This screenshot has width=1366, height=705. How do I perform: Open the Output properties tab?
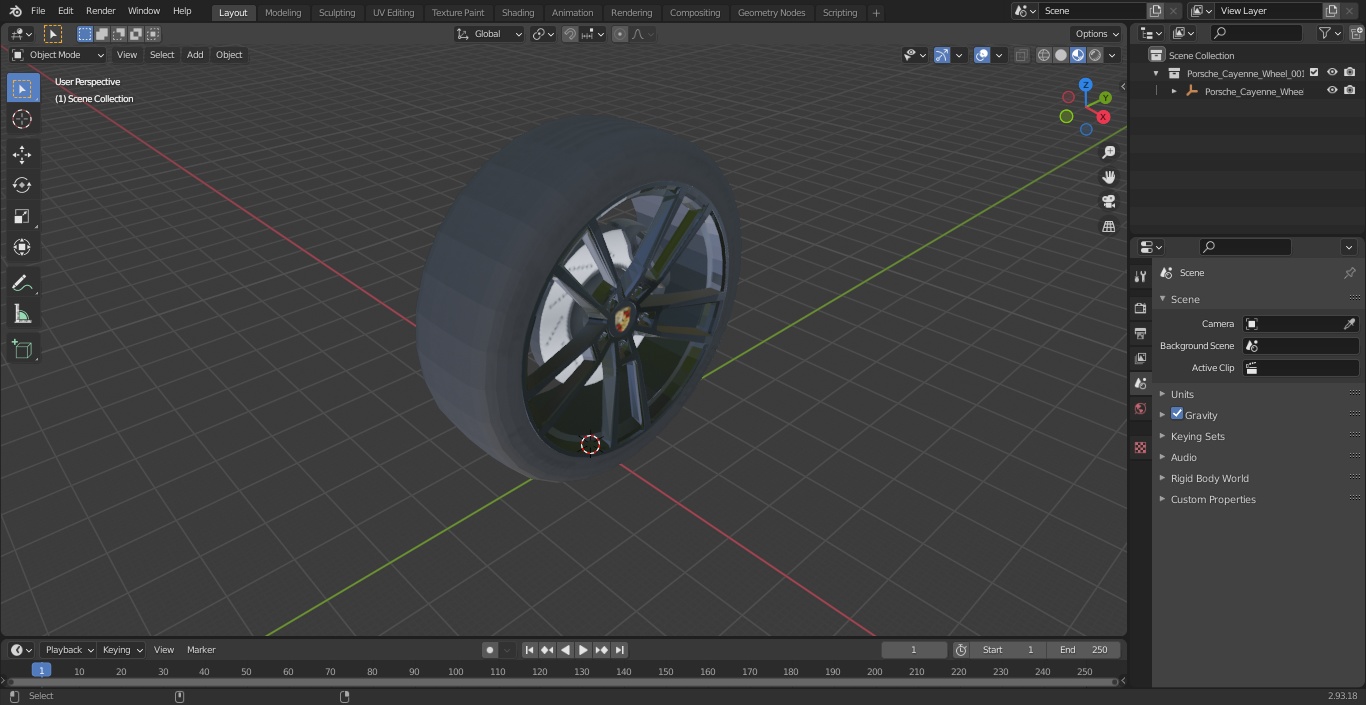(x=1140, y=333)
